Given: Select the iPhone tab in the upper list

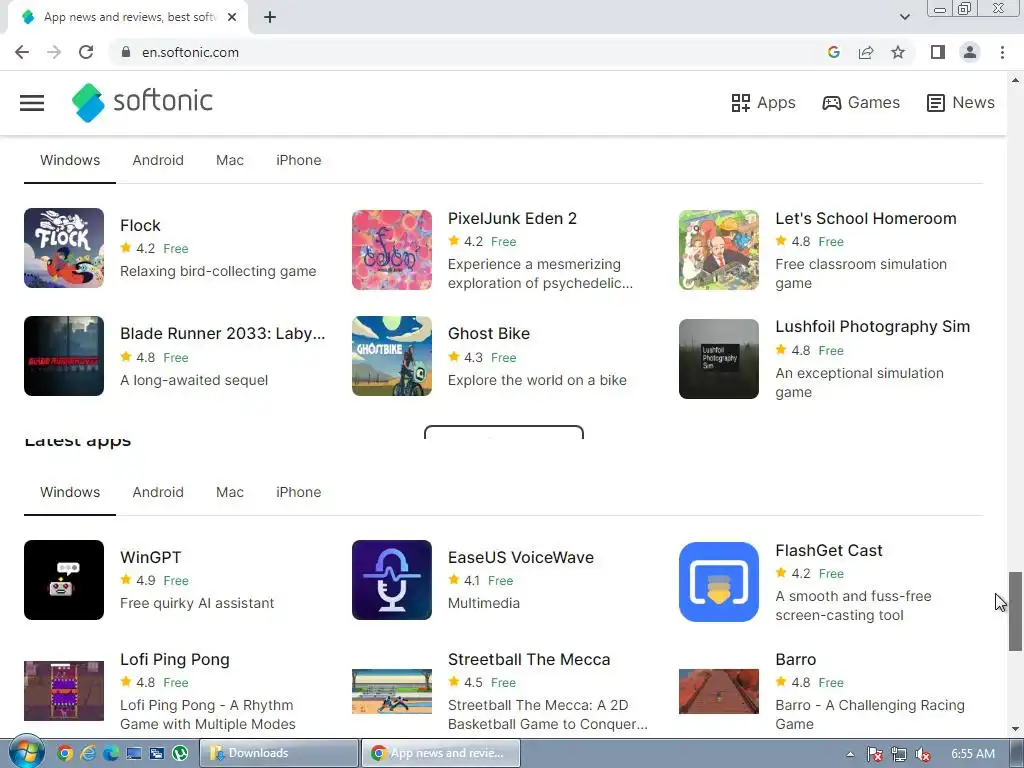Looking at the screenshot, I should [298, 160].
